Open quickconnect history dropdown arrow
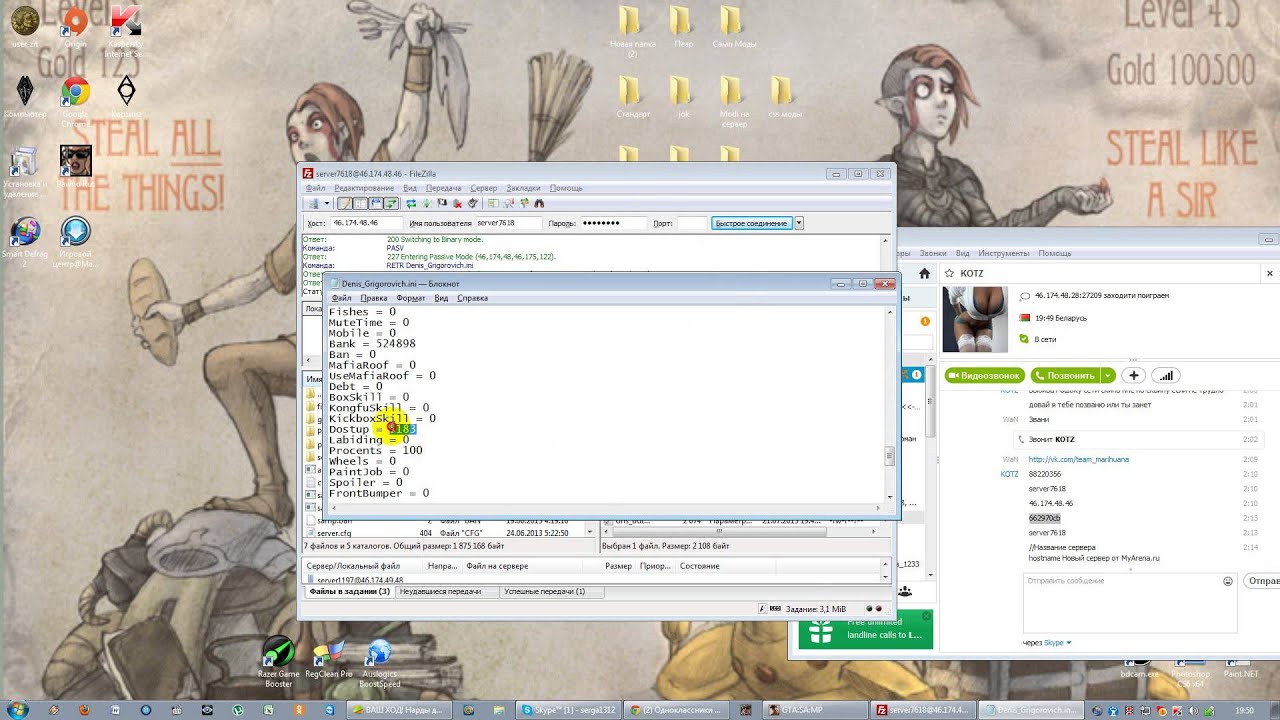Viewport: 1280px width, 720px height. [x=799, y=223]
